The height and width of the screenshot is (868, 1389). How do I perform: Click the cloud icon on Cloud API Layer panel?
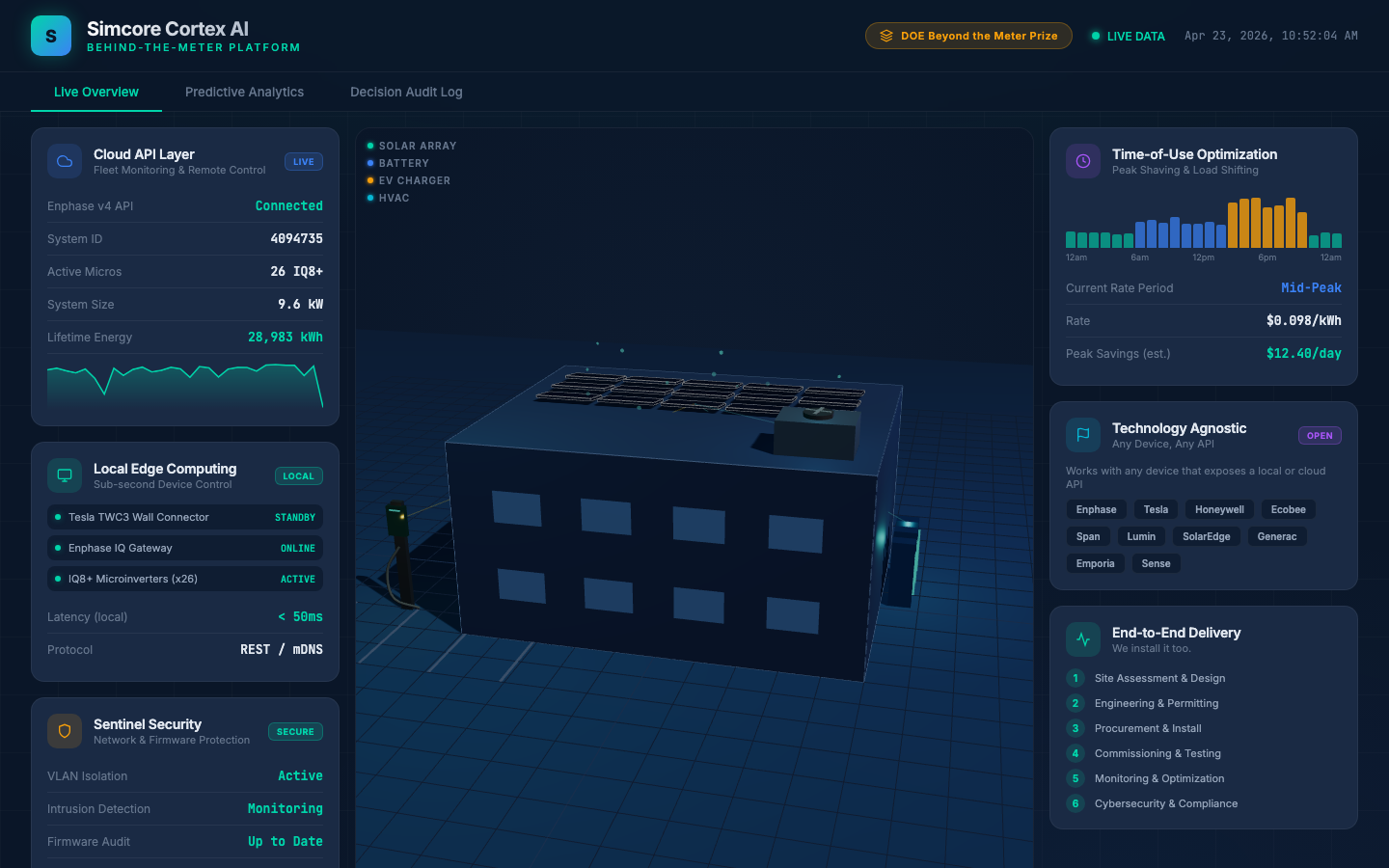pyautogui.click(x=64, y=161)
